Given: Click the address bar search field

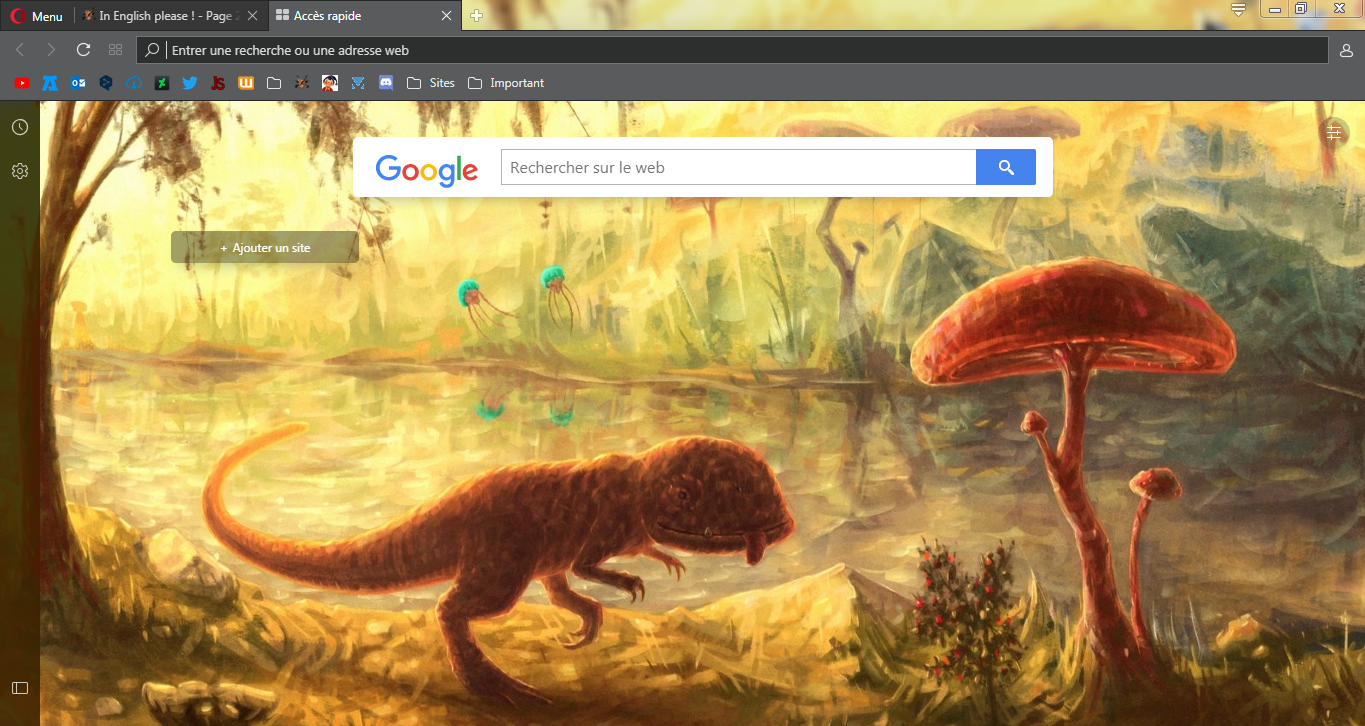Looking at the screenshot, I should 740,50.
